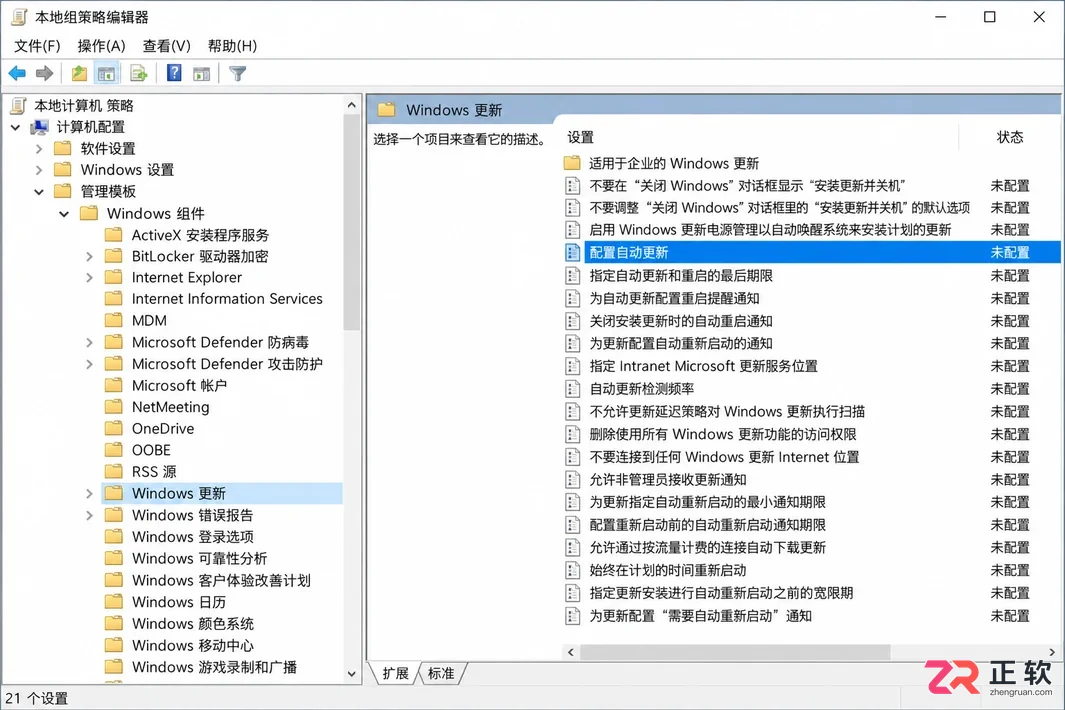
Task: Switch to the 标准 tab
Action: [441, 673]
